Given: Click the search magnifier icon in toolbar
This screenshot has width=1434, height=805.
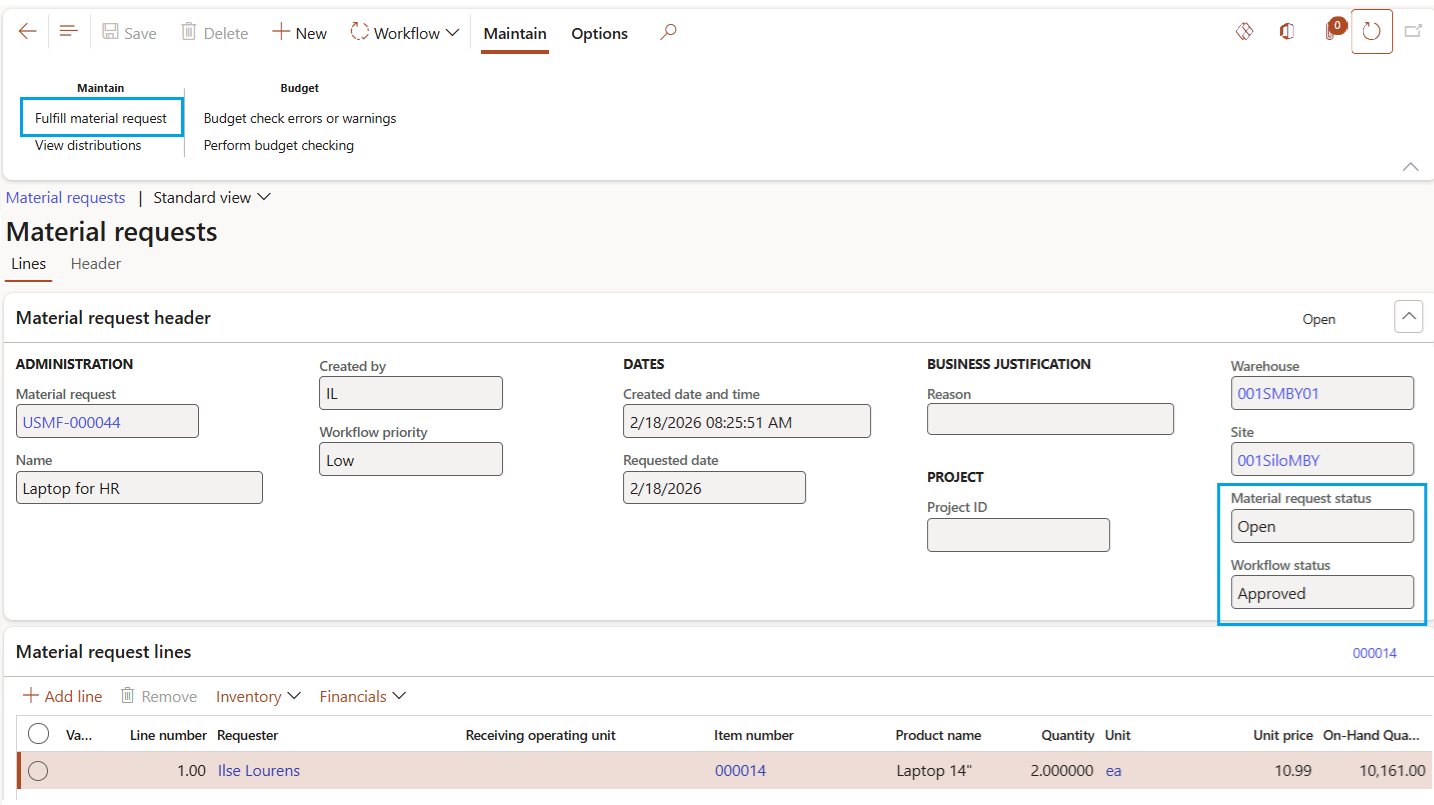Looking at the screenshot, I should pos(668,33).
